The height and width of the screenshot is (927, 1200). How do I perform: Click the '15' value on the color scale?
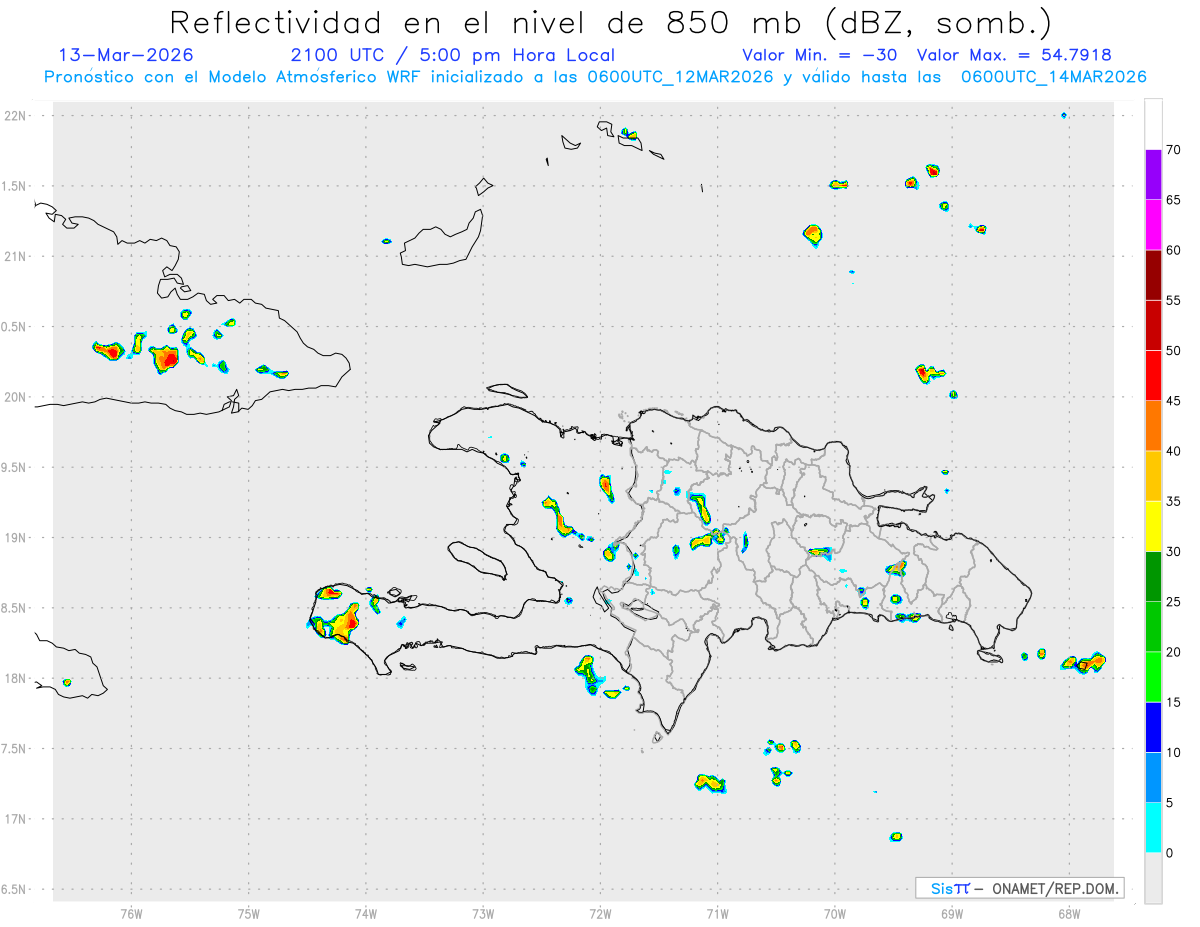[1173, 702]
